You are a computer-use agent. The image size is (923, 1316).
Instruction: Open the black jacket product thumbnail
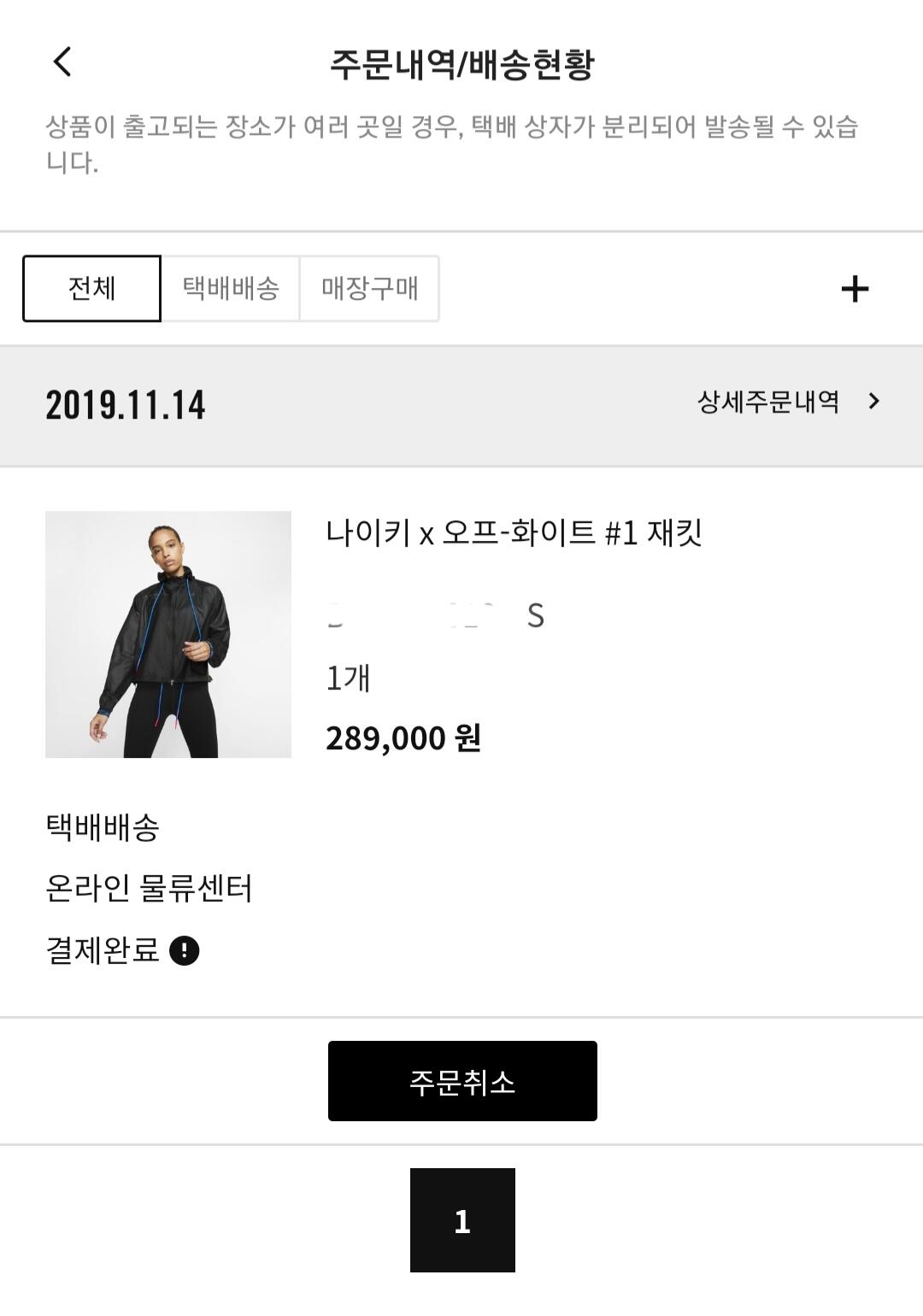point(168,634)
